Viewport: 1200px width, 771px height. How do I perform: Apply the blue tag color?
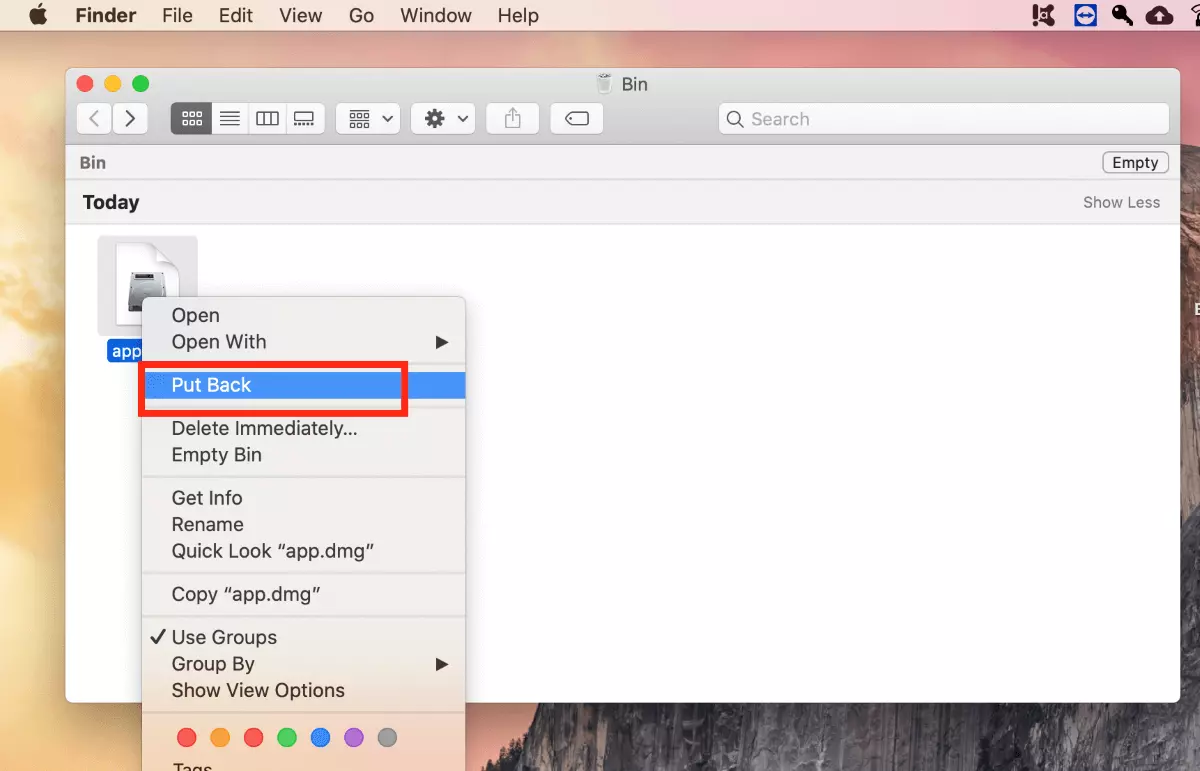tap(320, 738)
